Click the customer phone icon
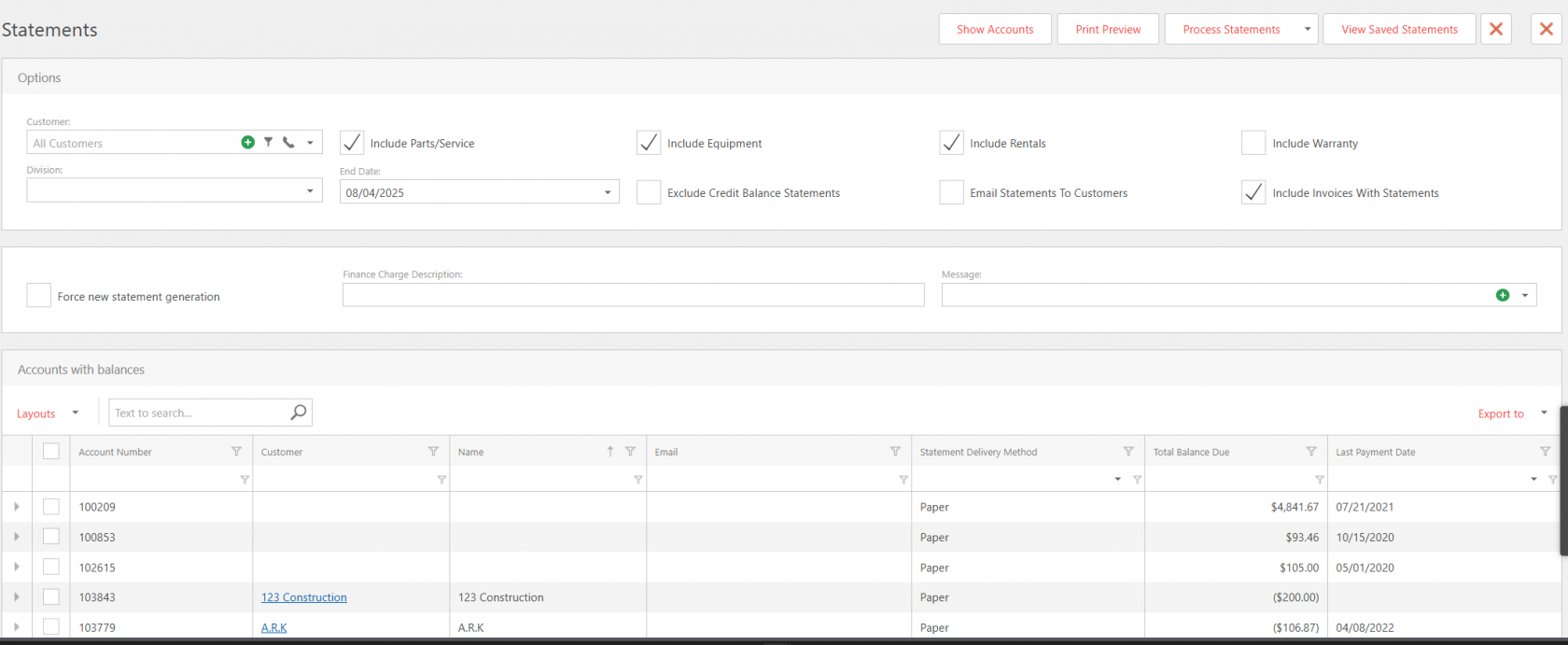Image resolution: width=1568 pixels, height=645 pixels. point(288,143)
